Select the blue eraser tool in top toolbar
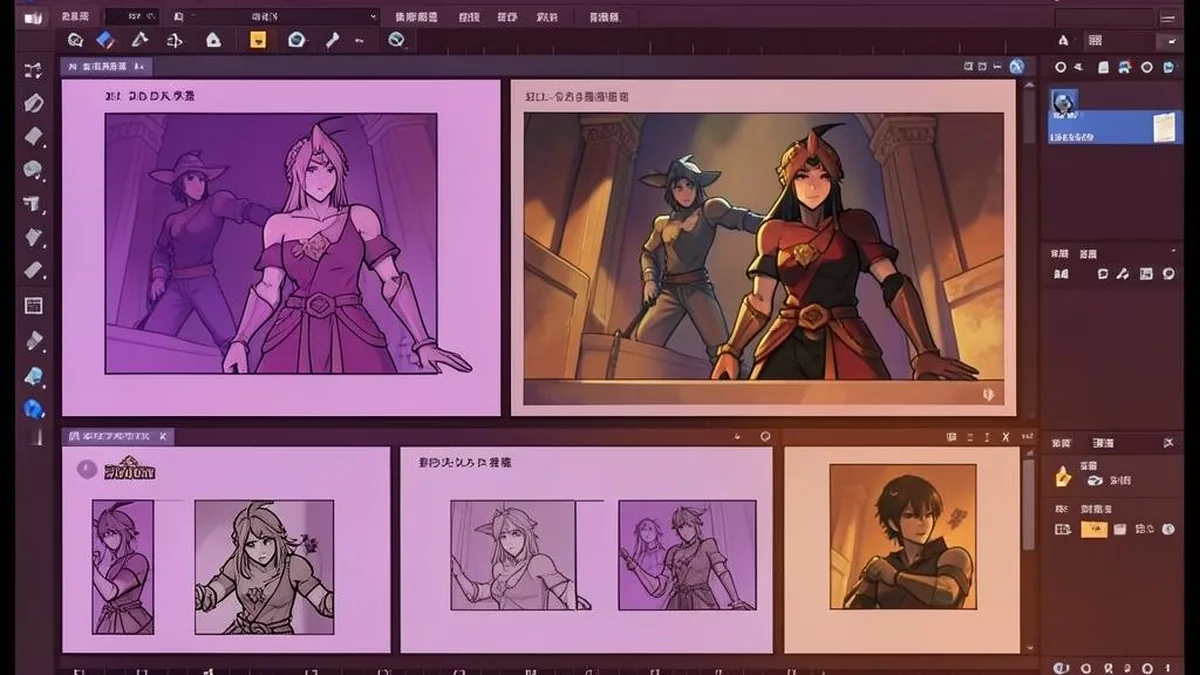The width and height of the screenshot is (1200, 675). (x=105, y=40)
